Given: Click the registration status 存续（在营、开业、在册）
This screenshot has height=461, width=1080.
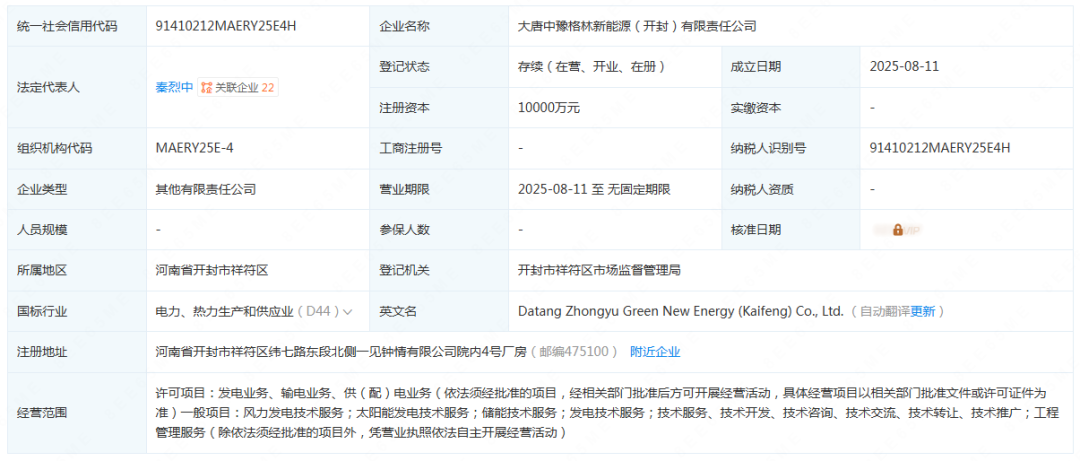Looking at the screenshot, I should pyautogui.click(x=591, y=67).
